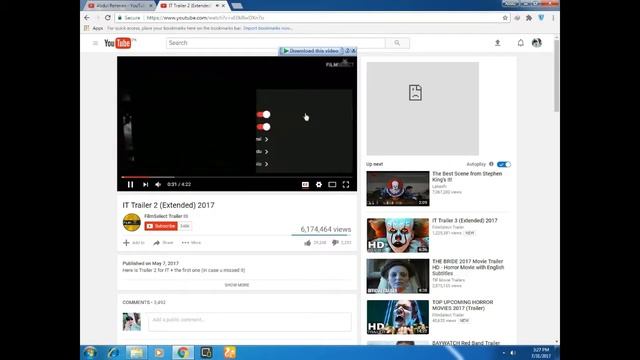Viewport: 640px width, 360px height.
Task: Open the Windows Start menu
Action: tap(90, 352)
